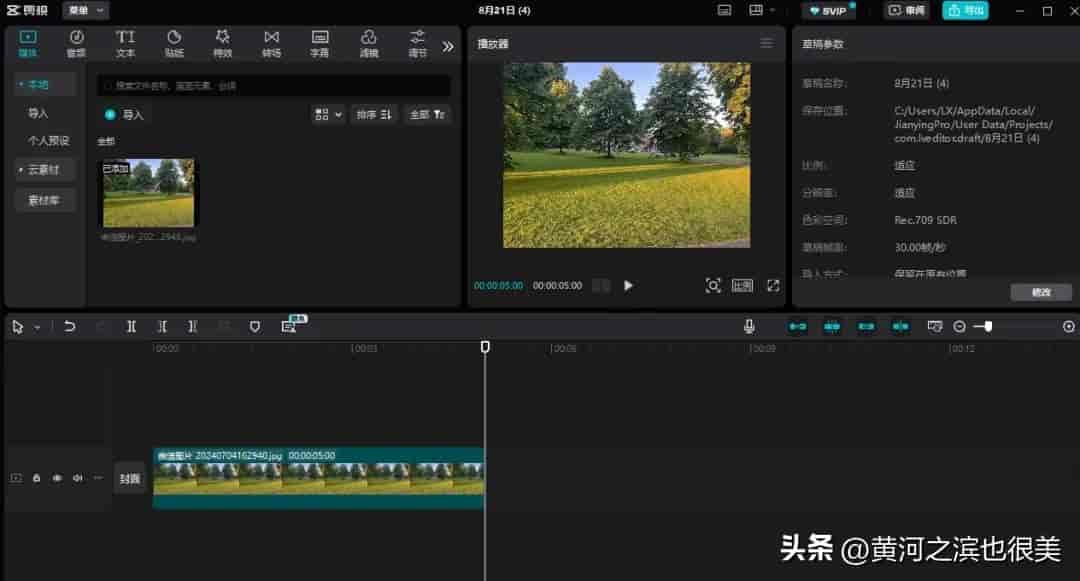1080x581 pixels.
Task: Open the smart editing tool with badge
Action: tap(291, 325)
